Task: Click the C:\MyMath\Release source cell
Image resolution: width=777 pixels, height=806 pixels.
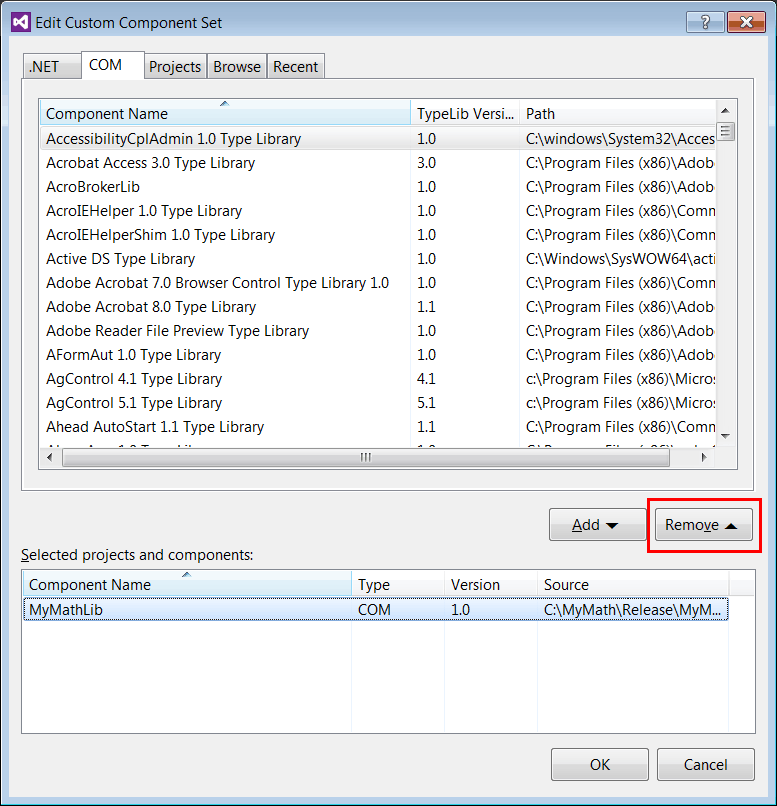Action: (633, 610)
